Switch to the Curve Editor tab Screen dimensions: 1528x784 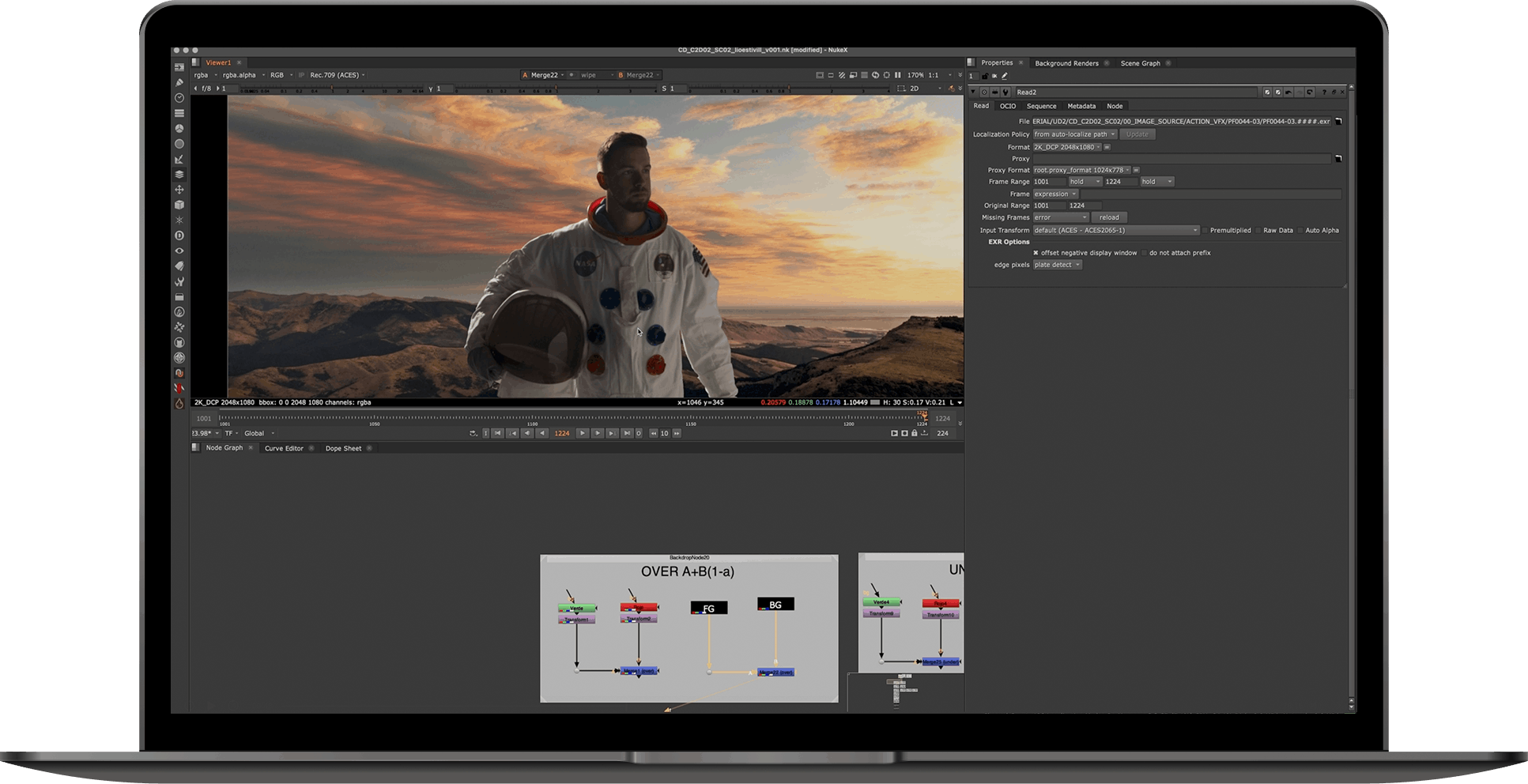[284, 448]
